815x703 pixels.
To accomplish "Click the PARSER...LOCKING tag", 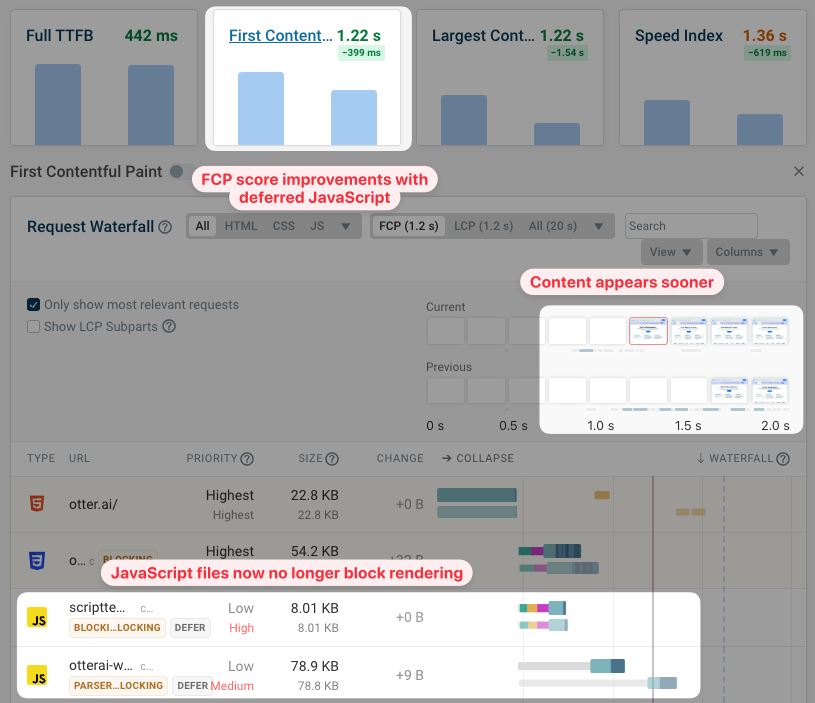I will 119,686.
